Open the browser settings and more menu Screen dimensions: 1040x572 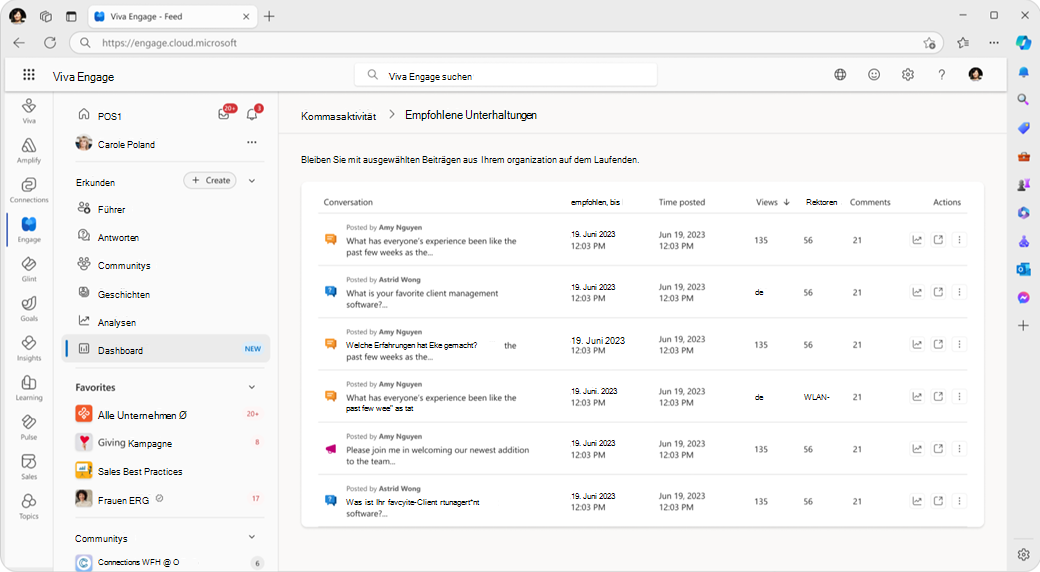coord(994,42)
